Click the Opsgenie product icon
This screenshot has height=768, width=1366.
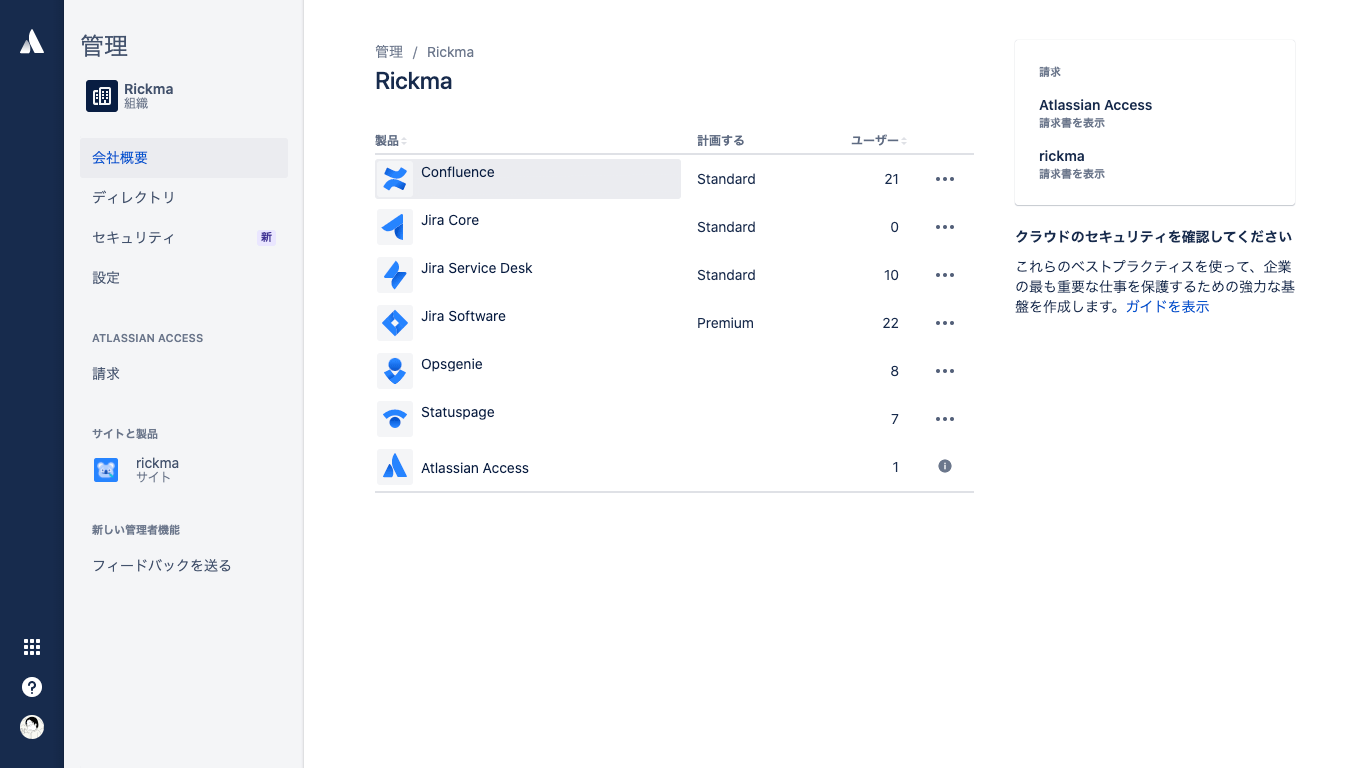395,371
